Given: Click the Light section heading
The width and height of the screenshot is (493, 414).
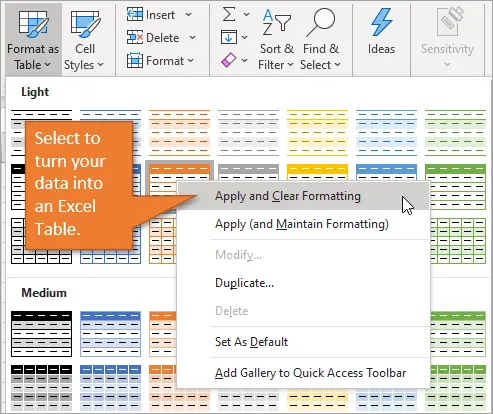Looking at the screenshot, I should [x=35, y=92].
